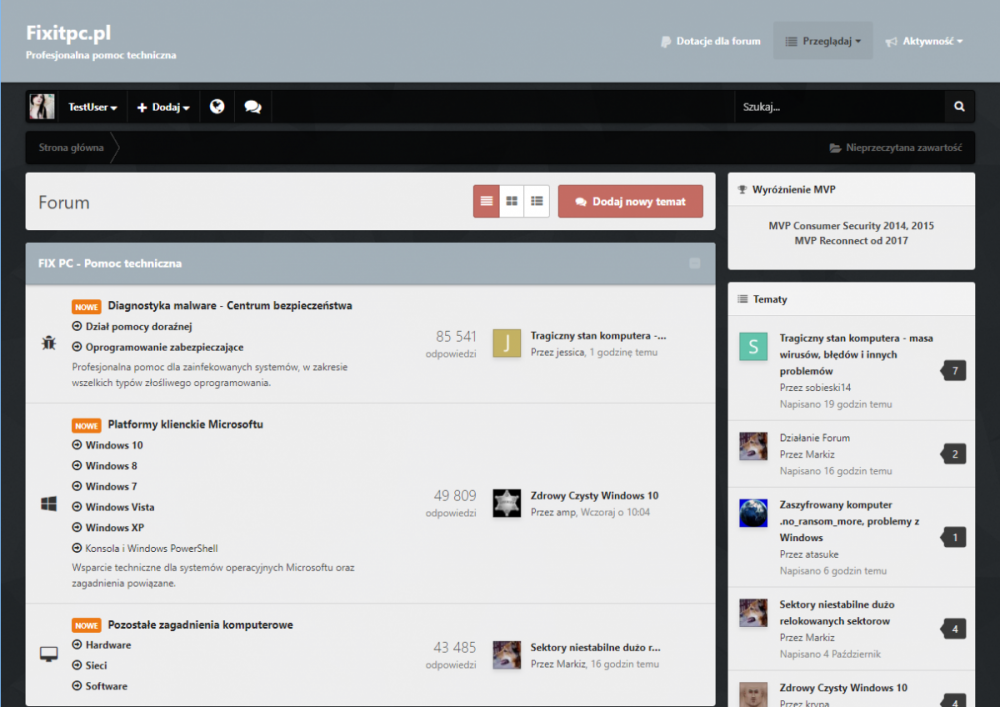Click the monitor icon for Pozostałe zagadnienia

48,654
